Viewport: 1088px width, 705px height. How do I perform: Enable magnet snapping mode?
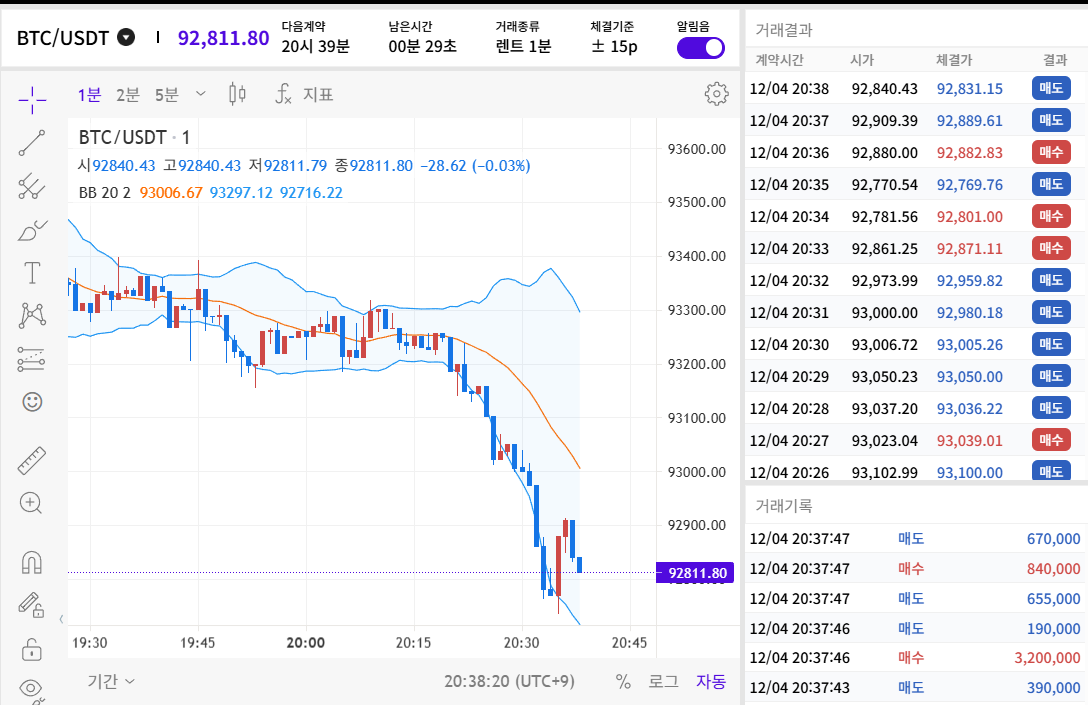pos(30,560)
